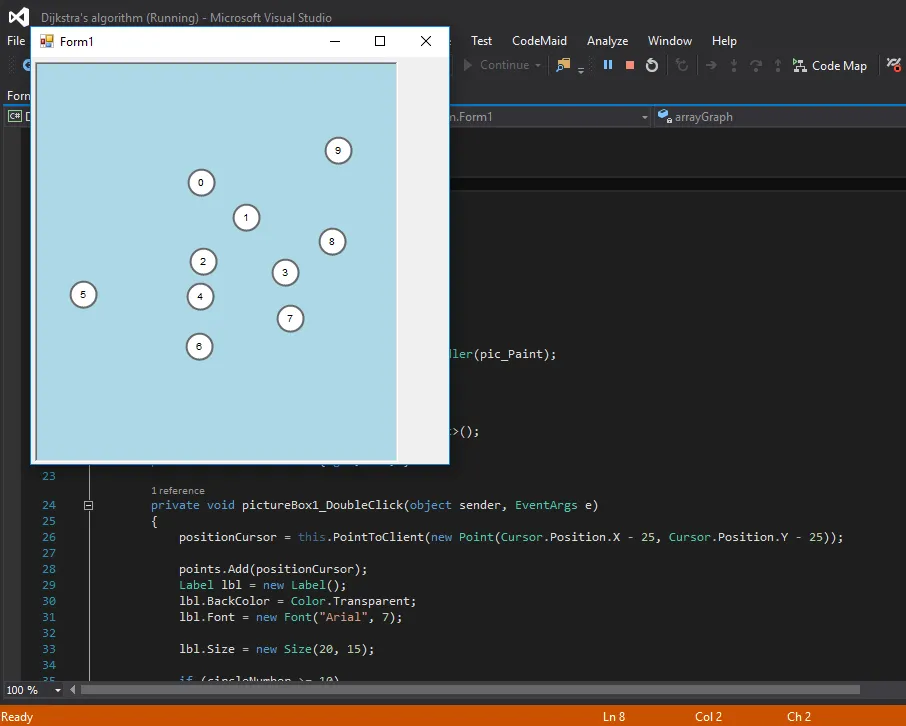Screen dimensions: 906x726
Task: Open the Test menu
Action: tap(481, 41)
